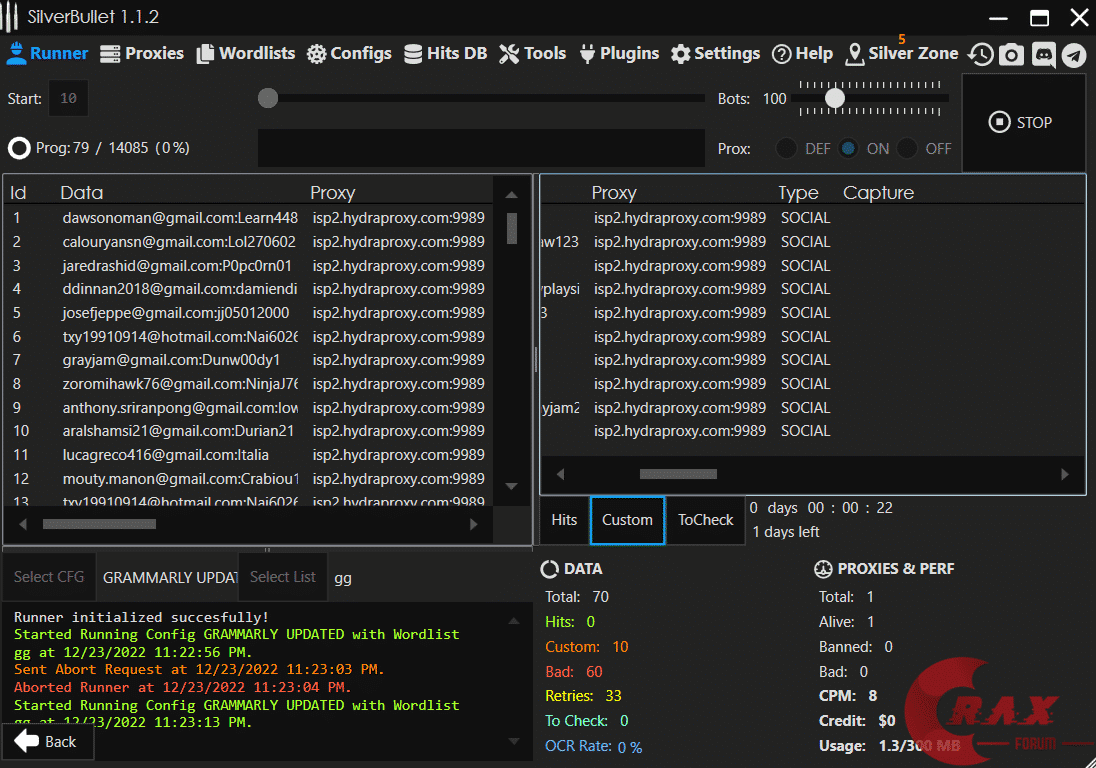
Task: Click the Bots slider handle
Action: pyautogui.click(x=834, y=98)
